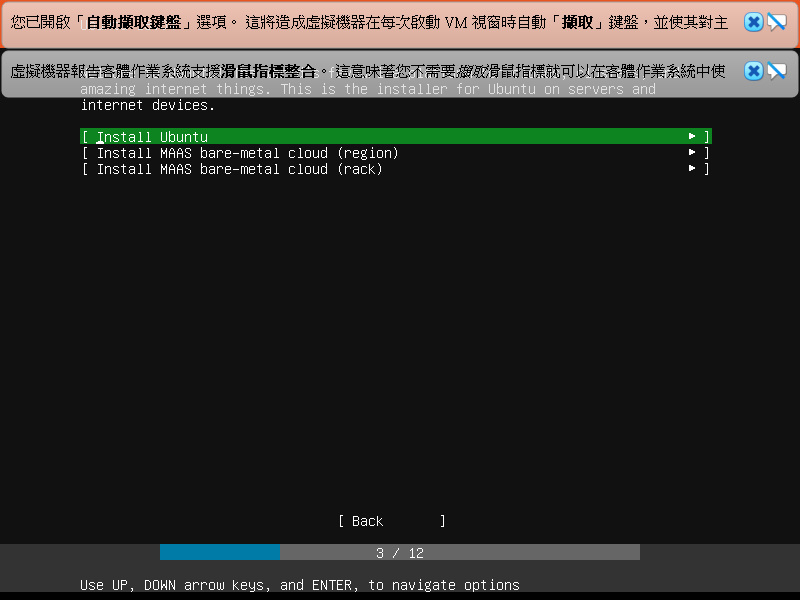The width and height of the screenshot is (800, 600).
Task: Dismiss the mouse pointer integration notification
Action: (x=754, y=71)
